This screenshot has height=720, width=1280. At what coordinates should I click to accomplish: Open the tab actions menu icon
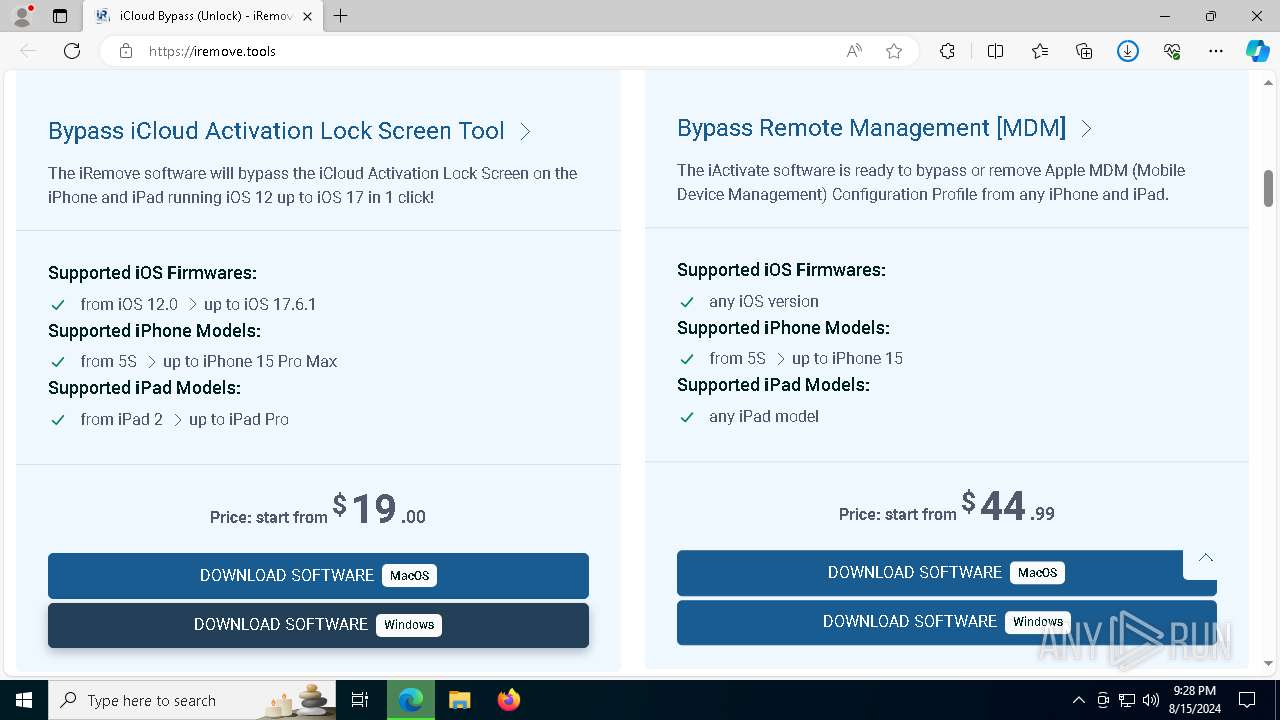tap(60, 16)
